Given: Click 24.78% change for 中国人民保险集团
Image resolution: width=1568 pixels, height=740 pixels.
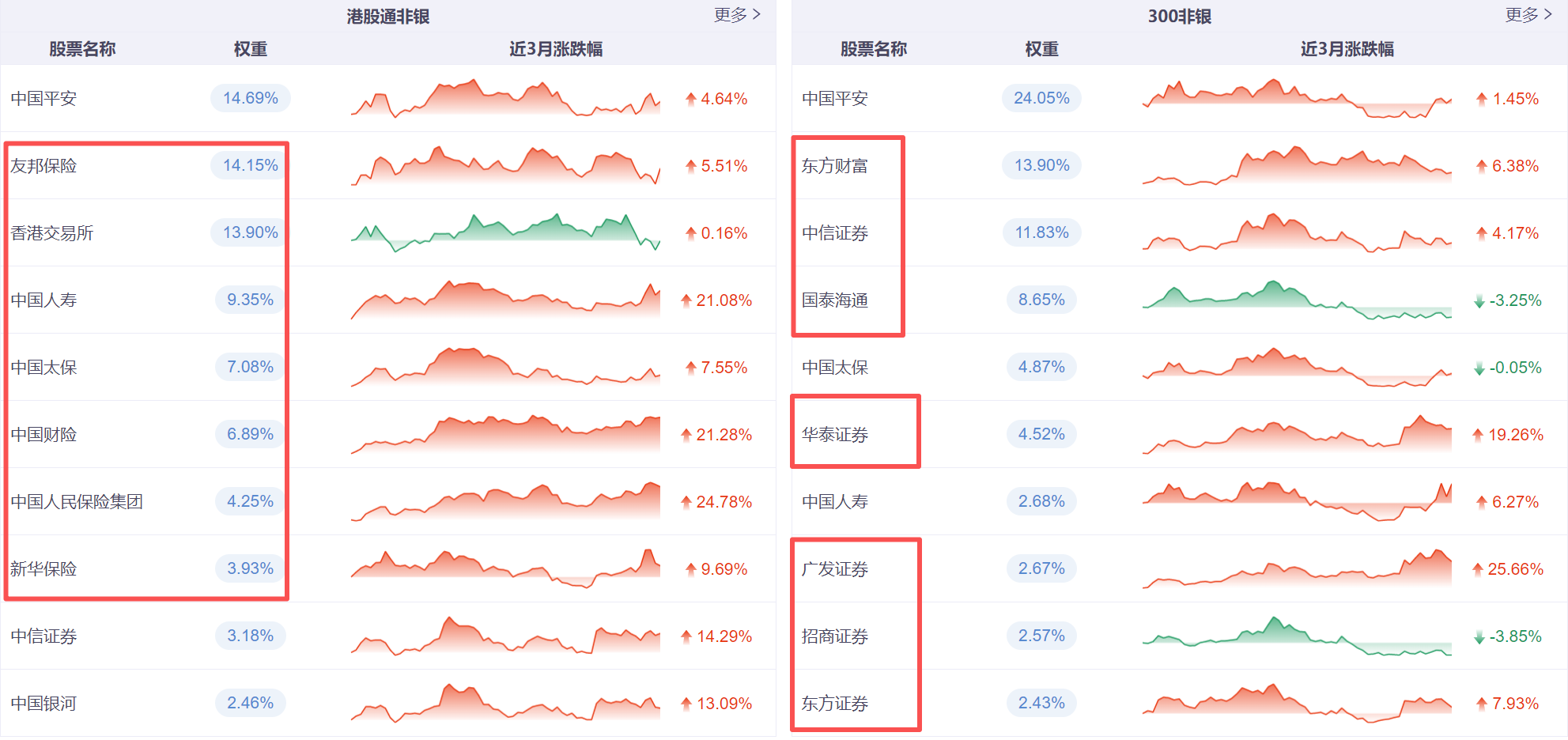Looking at the screenshot, I should (724, 502).
